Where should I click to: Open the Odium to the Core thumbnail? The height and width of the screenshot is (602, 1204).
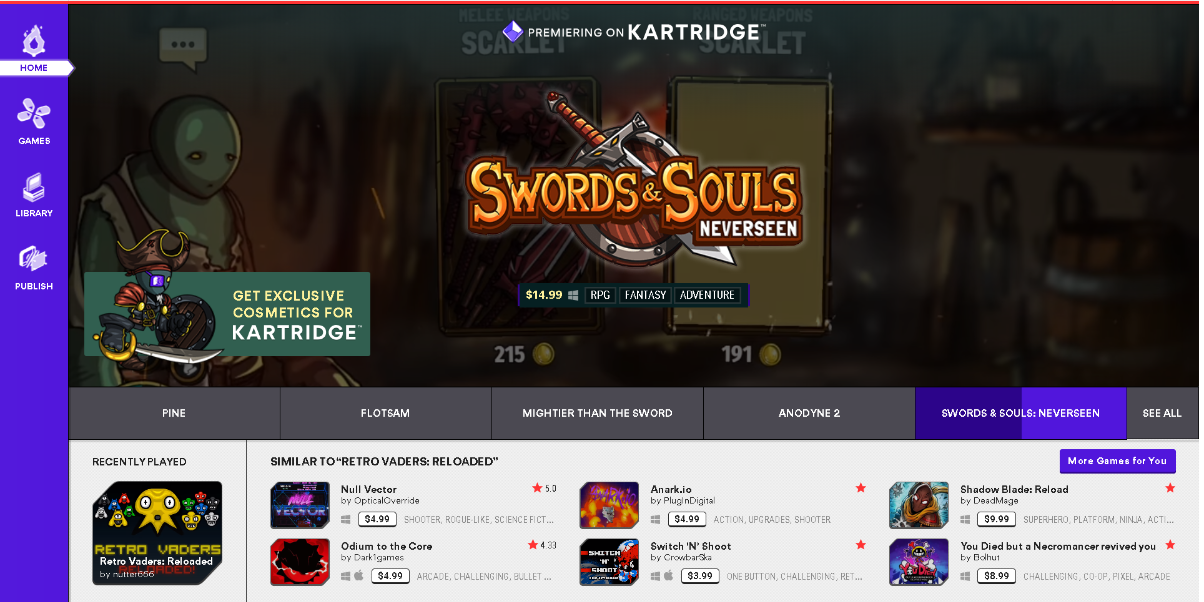pyautogui.click(x=300, y=562)
